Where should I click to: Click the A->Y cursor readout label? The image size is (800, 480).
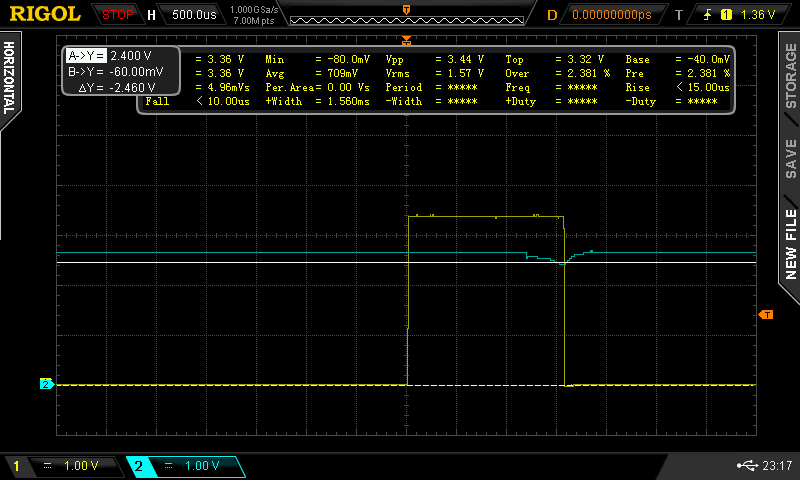tap(86, 56)
